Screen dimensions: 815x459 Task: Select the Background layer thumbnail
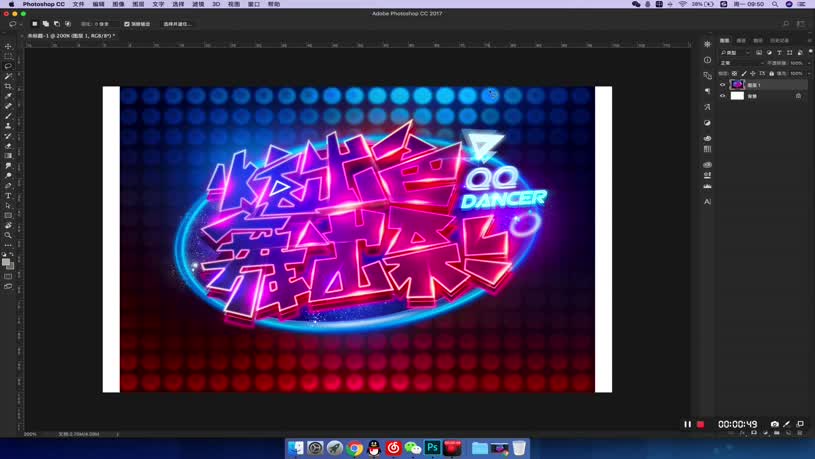coord(737,96)
